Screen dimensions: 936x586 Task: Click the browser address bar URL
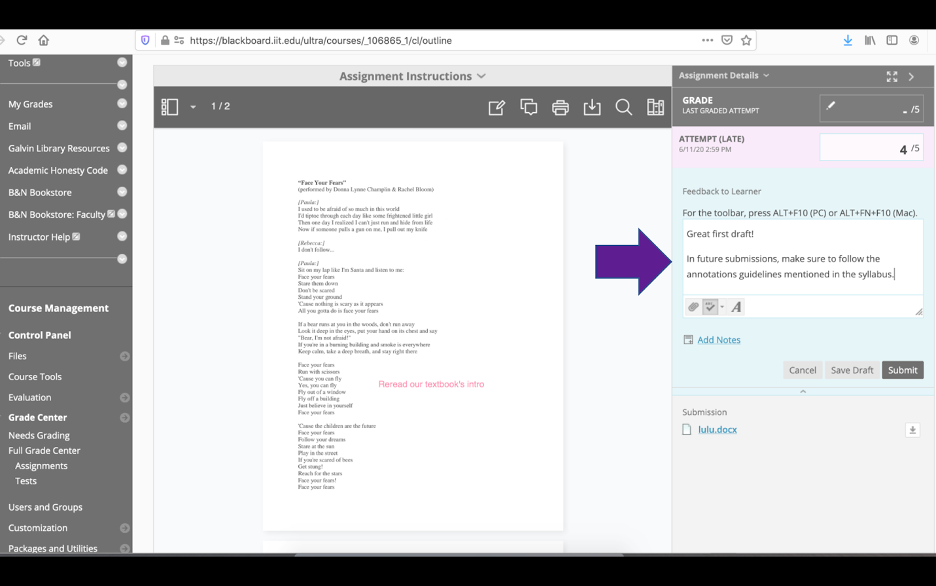321,41
